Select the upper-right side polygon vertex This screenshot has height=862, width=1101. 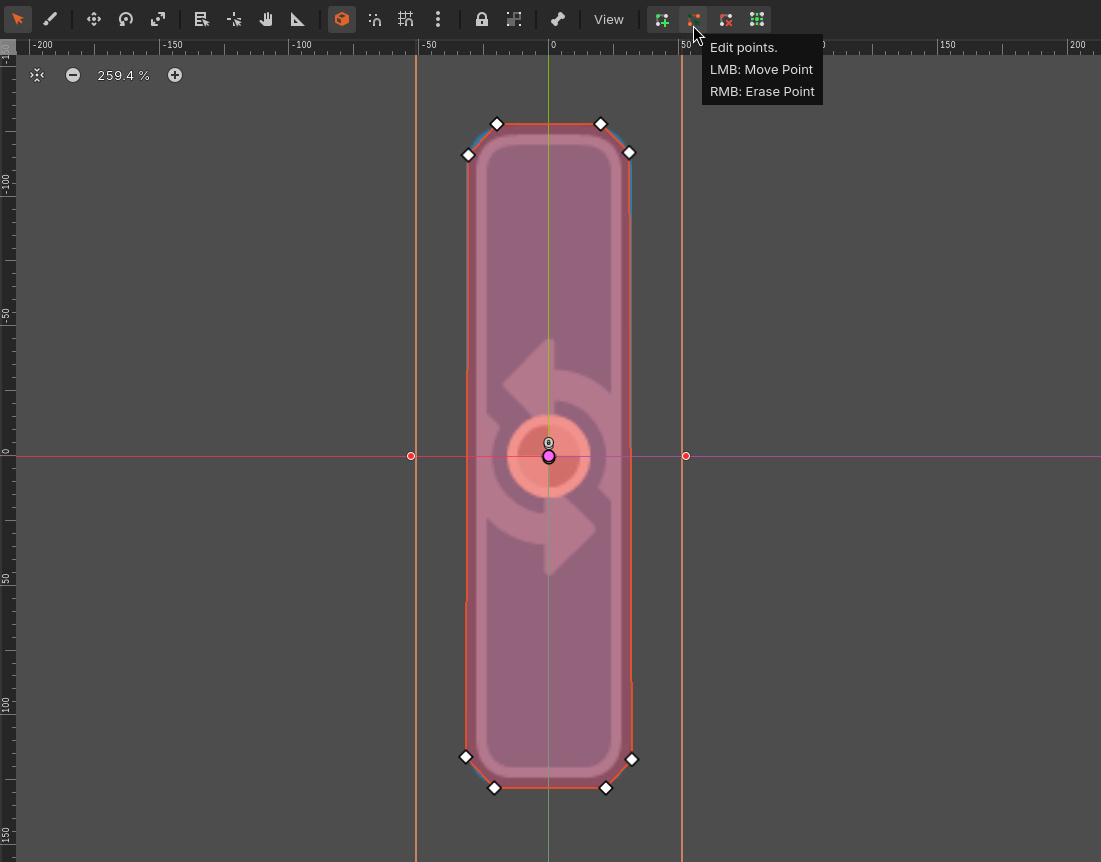[629, 152]
